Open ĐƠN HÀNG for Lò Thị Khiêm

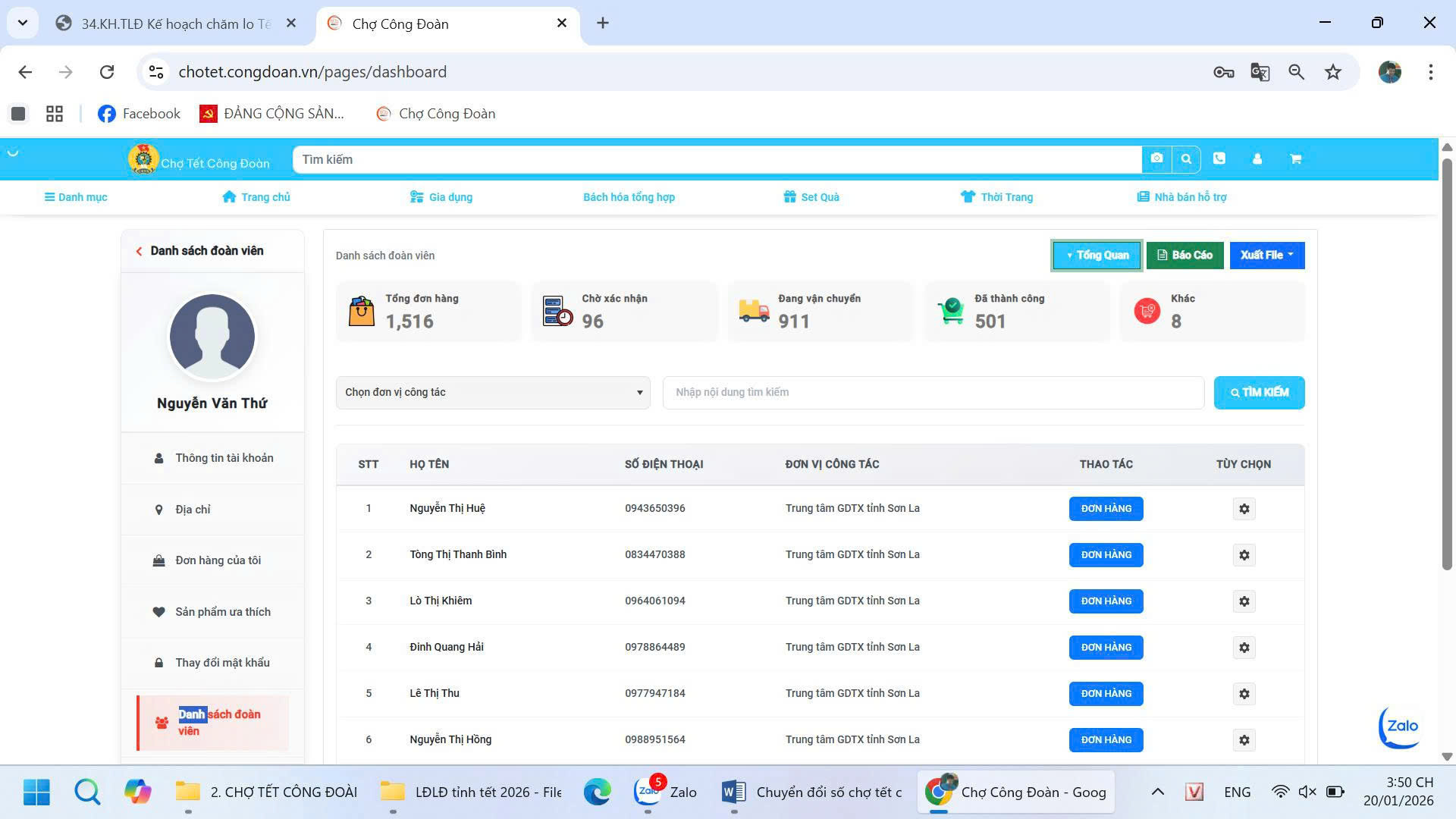click(x=1106, y=601)
